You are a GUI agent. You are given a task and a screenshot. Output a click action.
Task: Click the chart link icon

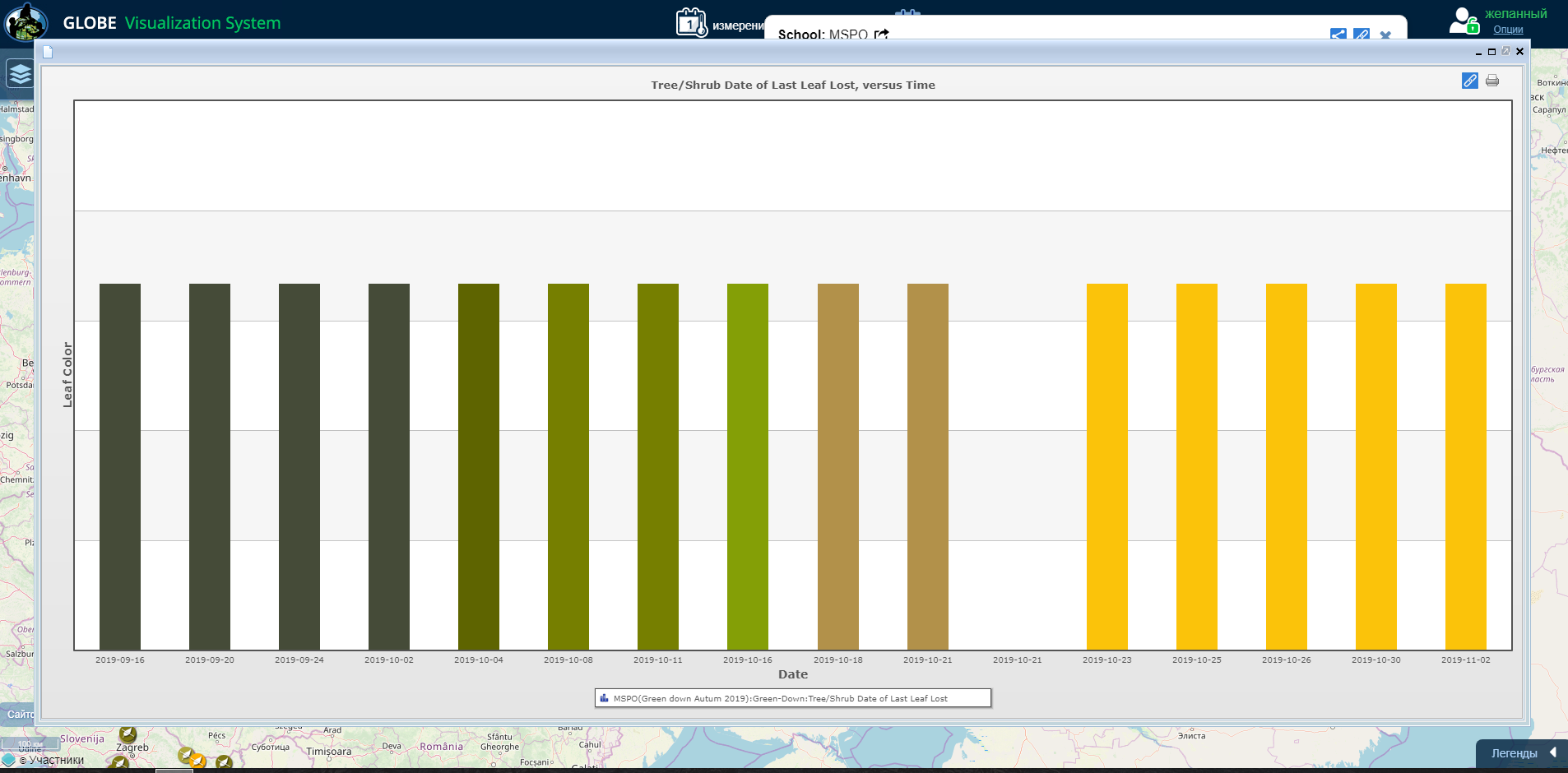(1469, 81)
